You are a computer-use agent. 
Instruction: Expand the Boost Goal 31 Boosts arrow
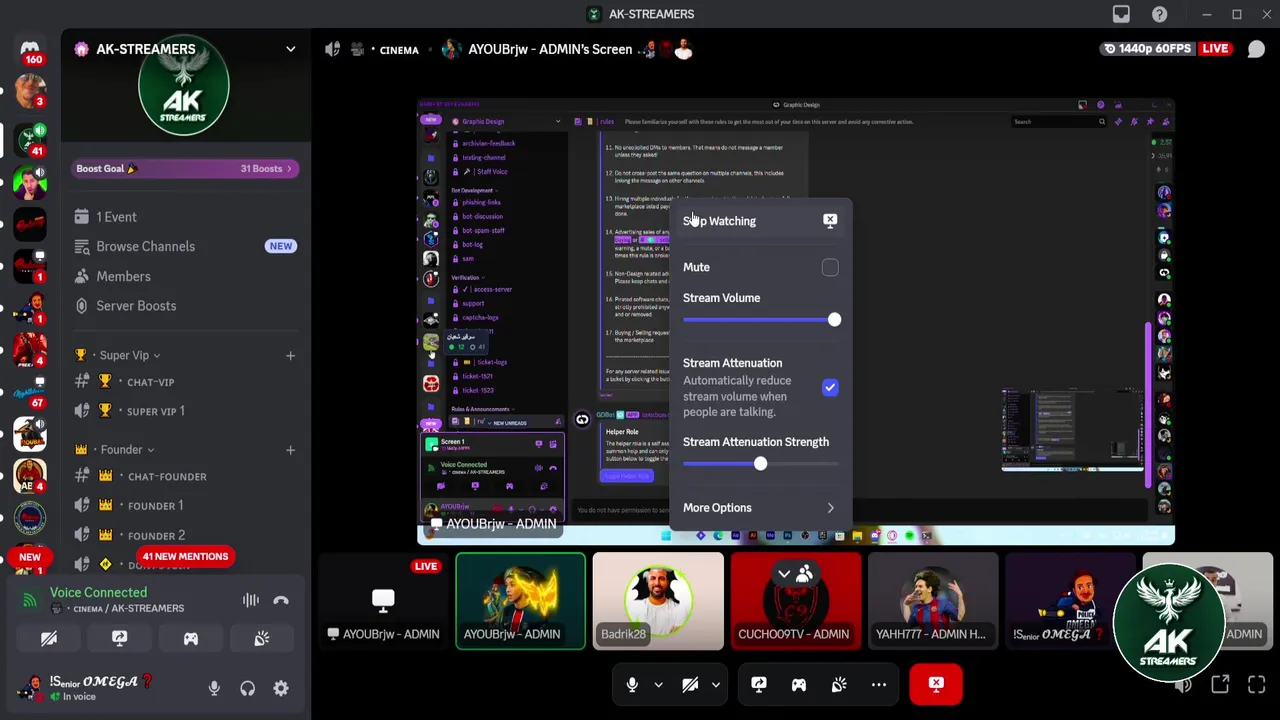pos(289,169)
